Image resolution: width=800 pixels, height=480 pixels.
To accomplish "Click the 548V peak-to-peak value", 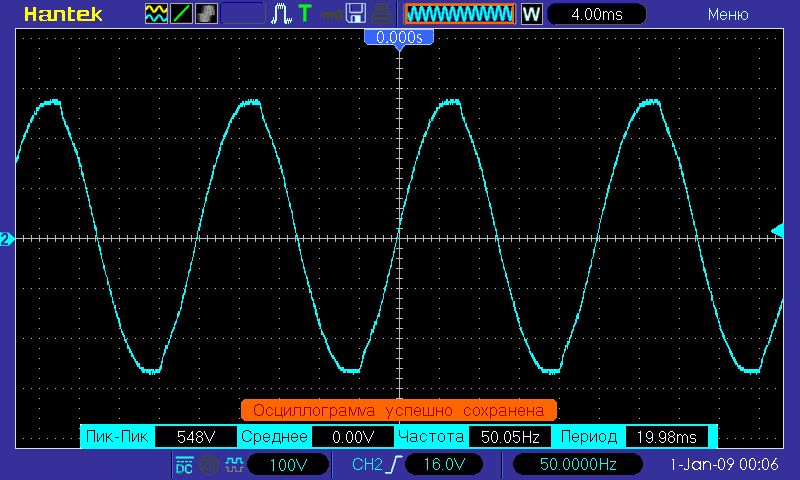I will 195,437.
